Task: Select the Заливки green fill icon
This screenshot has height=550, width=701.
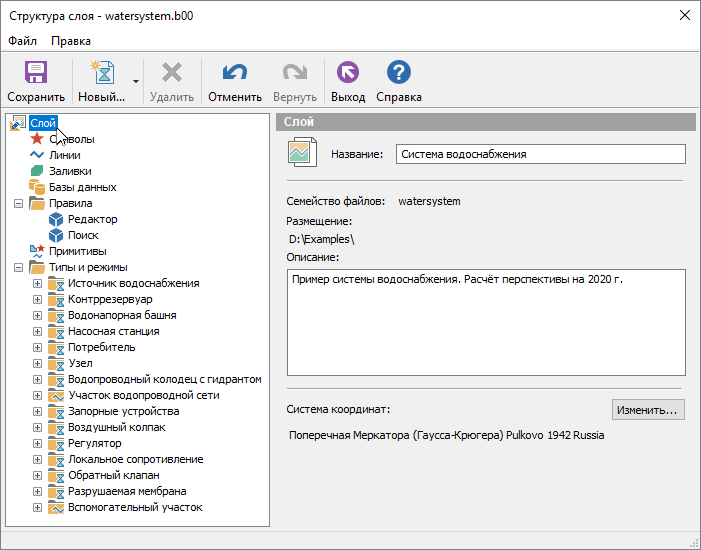Action: [37, 171]
